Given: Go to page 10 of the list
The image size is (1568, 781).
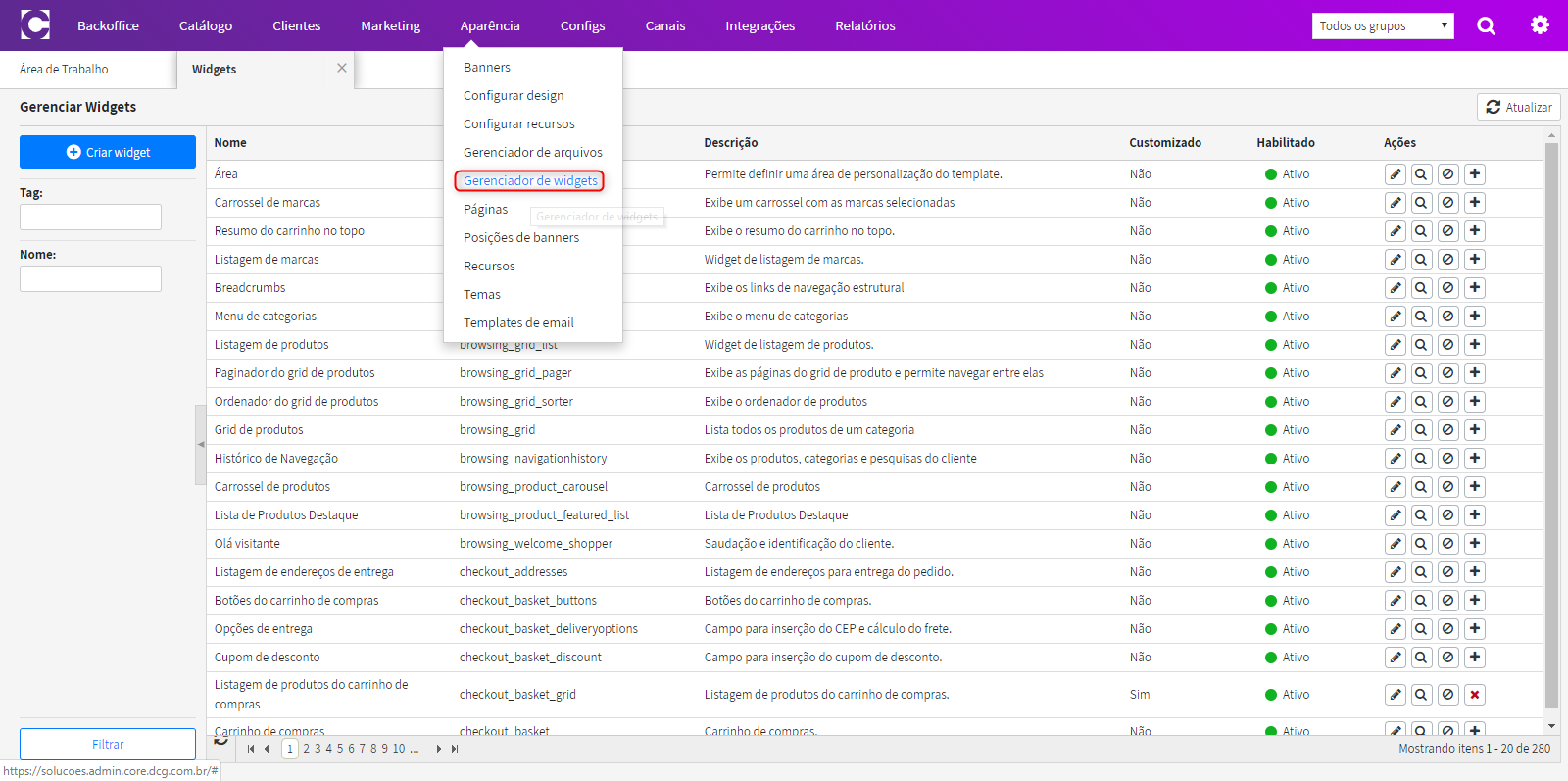Looking at the screenshot, I should [399, 749].
